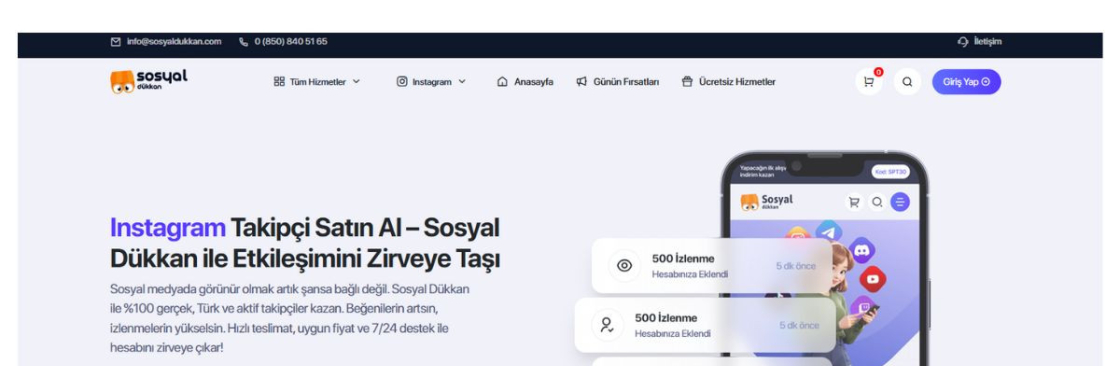This screenshot has height=366, width=1120.
Task: Click the user-check icon on the lower 500 İzlenme card
Action: point(606,325)
